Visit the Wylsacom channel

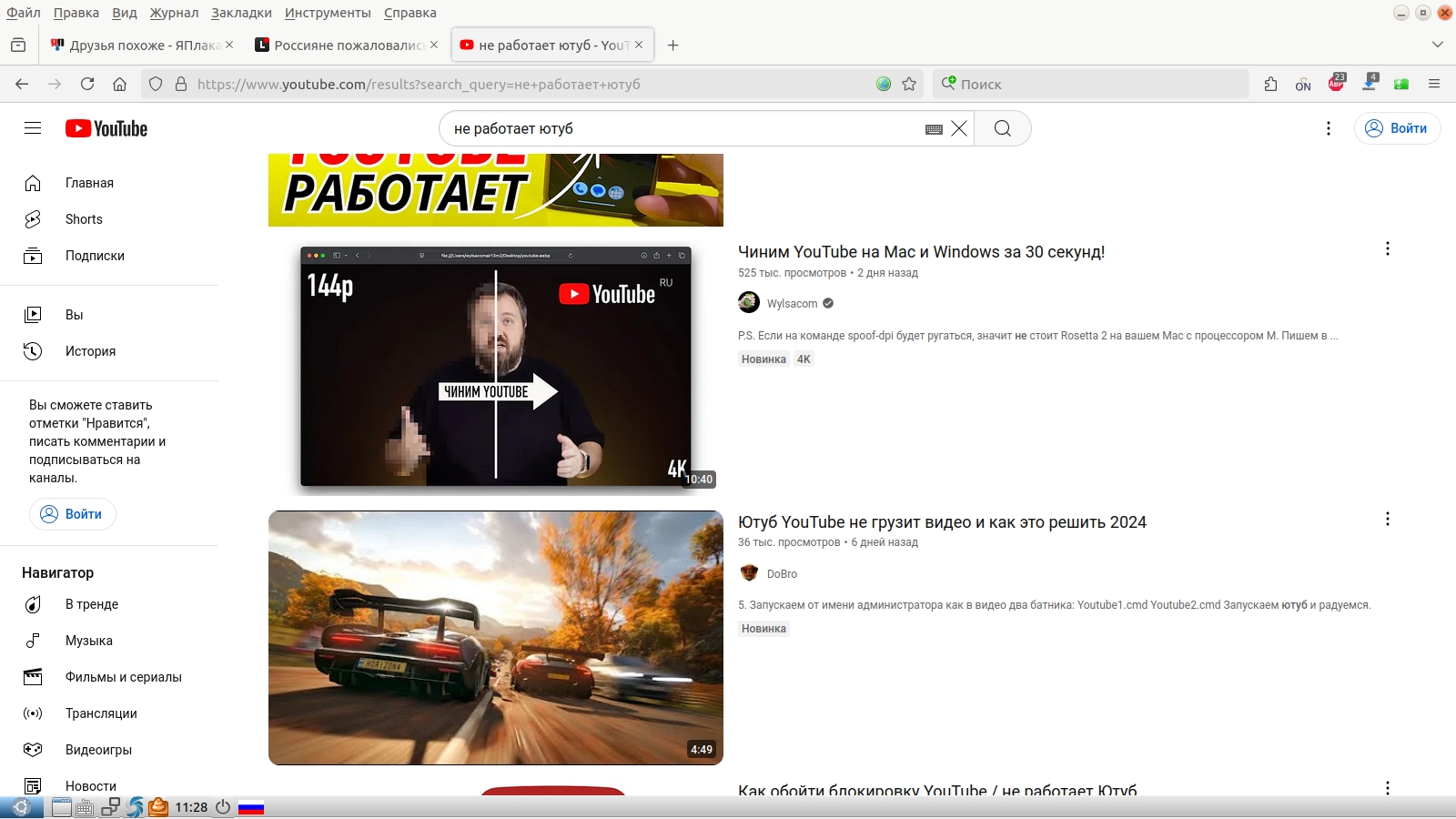(792, 304)
